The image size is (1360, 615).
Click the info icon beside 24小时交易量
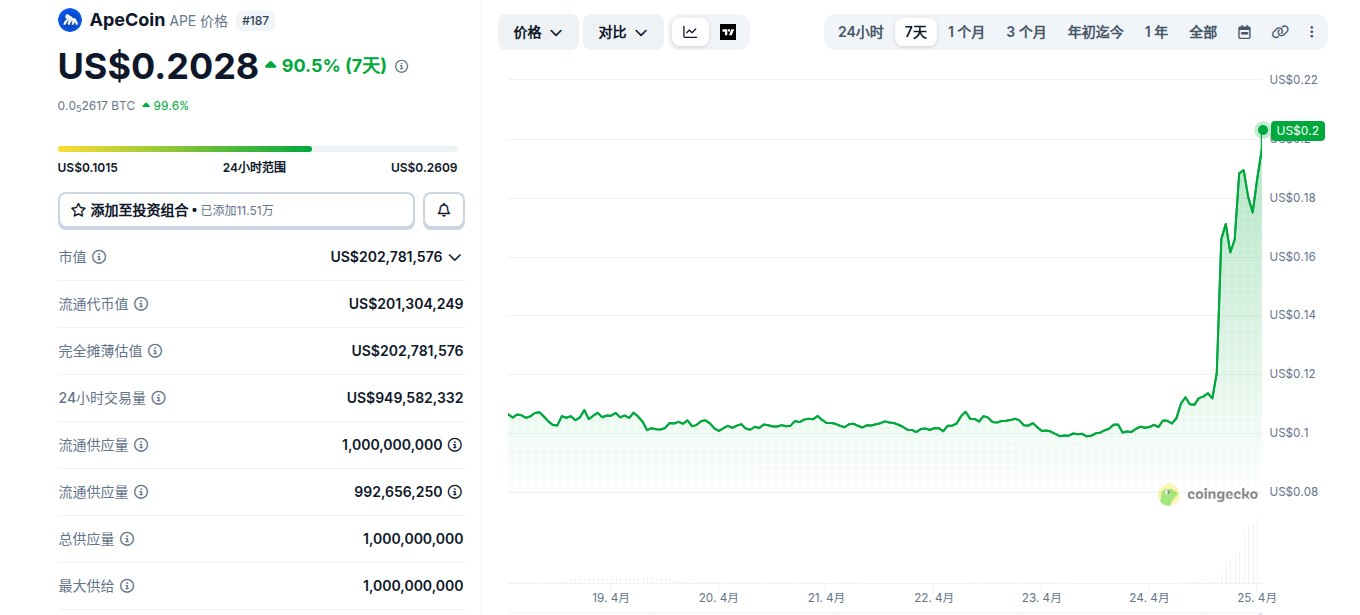coord(158,398)
